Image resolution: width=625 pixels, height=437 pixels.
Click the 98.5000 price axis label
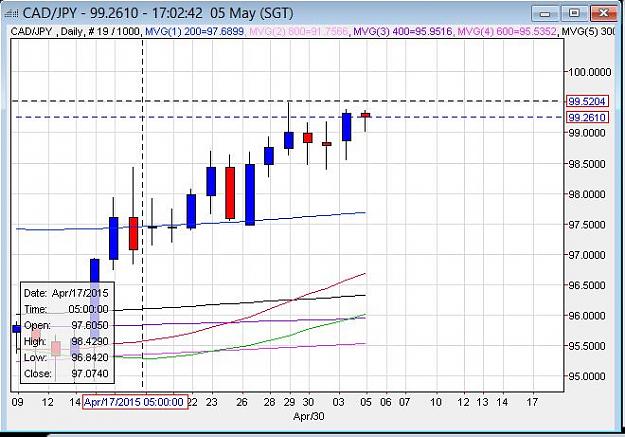pyautogui.click(x=588, y=164)
